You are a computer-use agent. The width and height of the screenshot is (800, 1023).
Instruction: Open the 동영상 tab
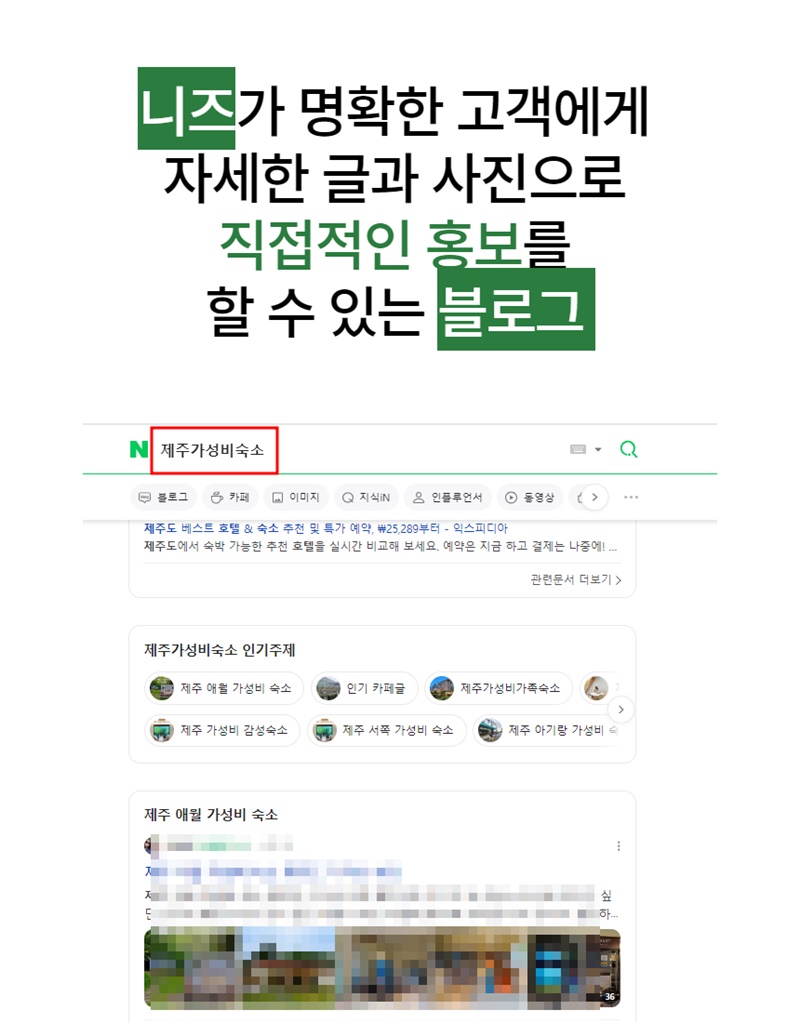[530, 497]
